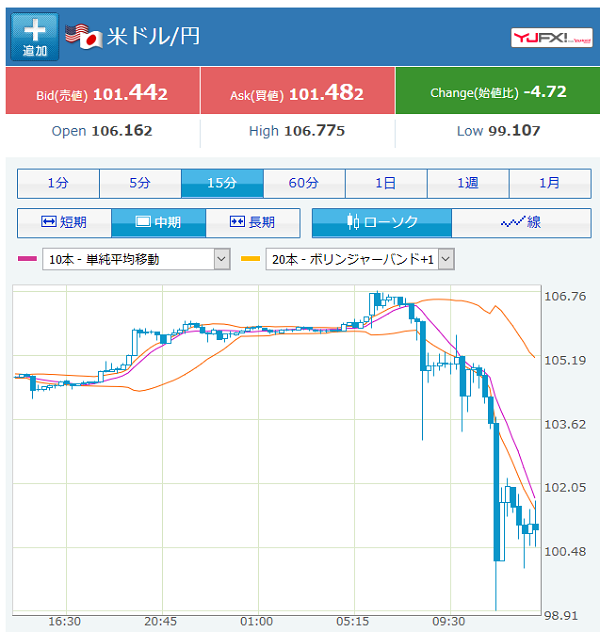Image resolution: width=600 pixels, height=632 pixels.
Task: Choose the 1分 timeframe
Action: 58,183
